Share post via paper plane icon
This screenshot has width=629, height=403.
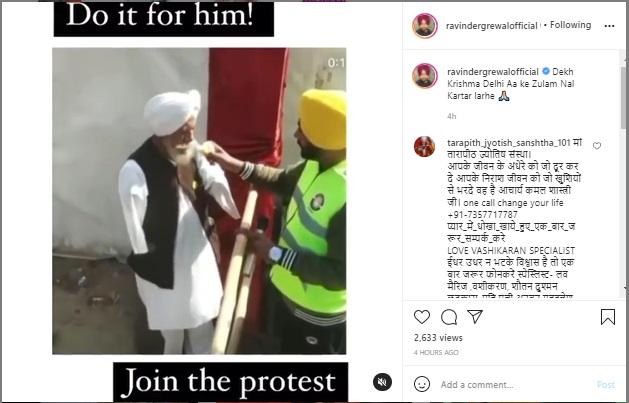(475, 317)
